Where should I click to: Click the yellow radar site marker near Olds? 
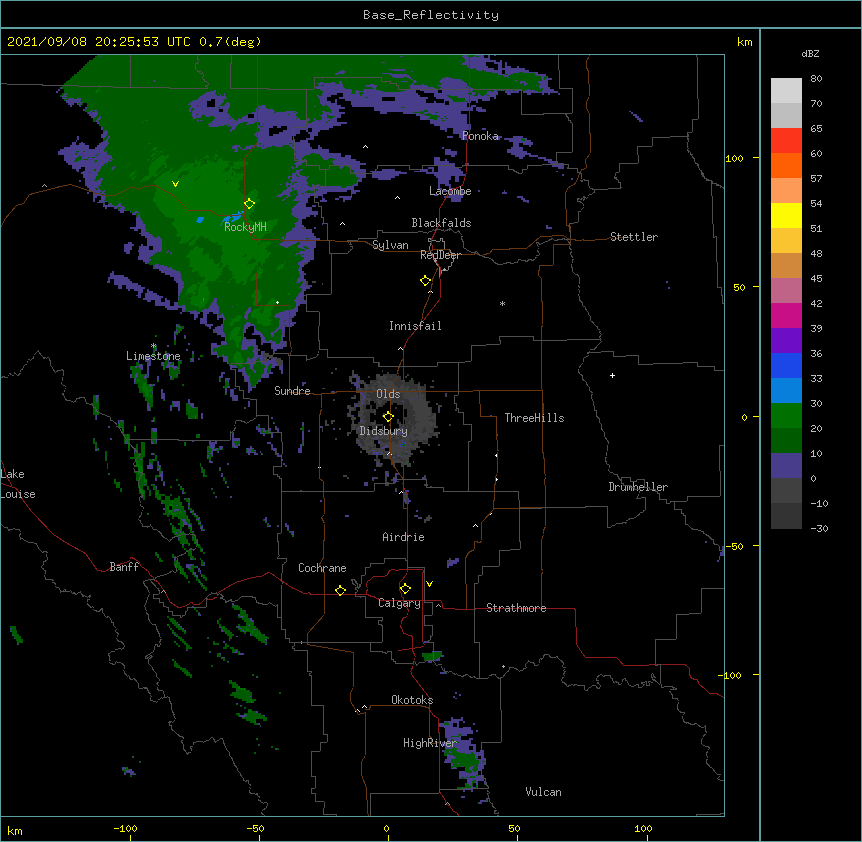click(x=388, y=417)
